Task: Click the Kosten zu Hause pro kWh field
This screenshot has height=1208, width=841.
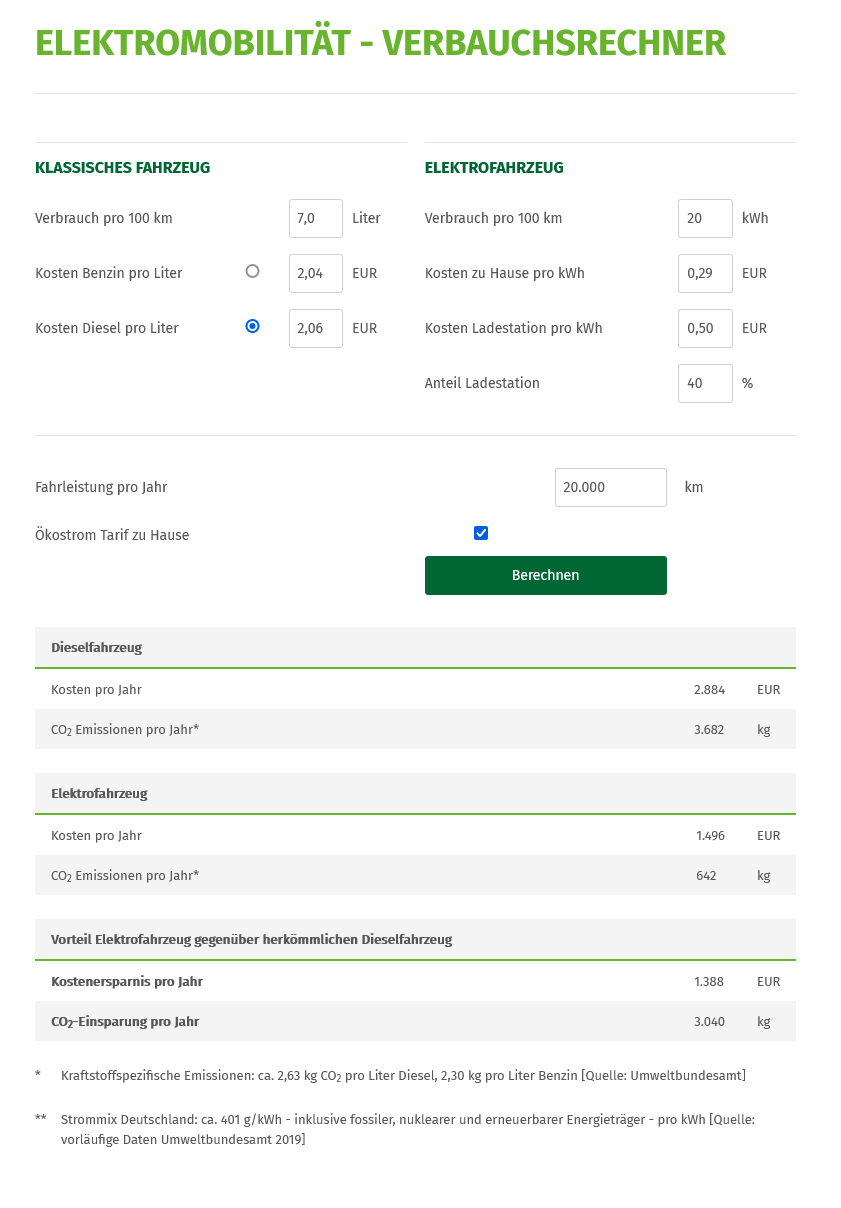Action: (704, 273)
